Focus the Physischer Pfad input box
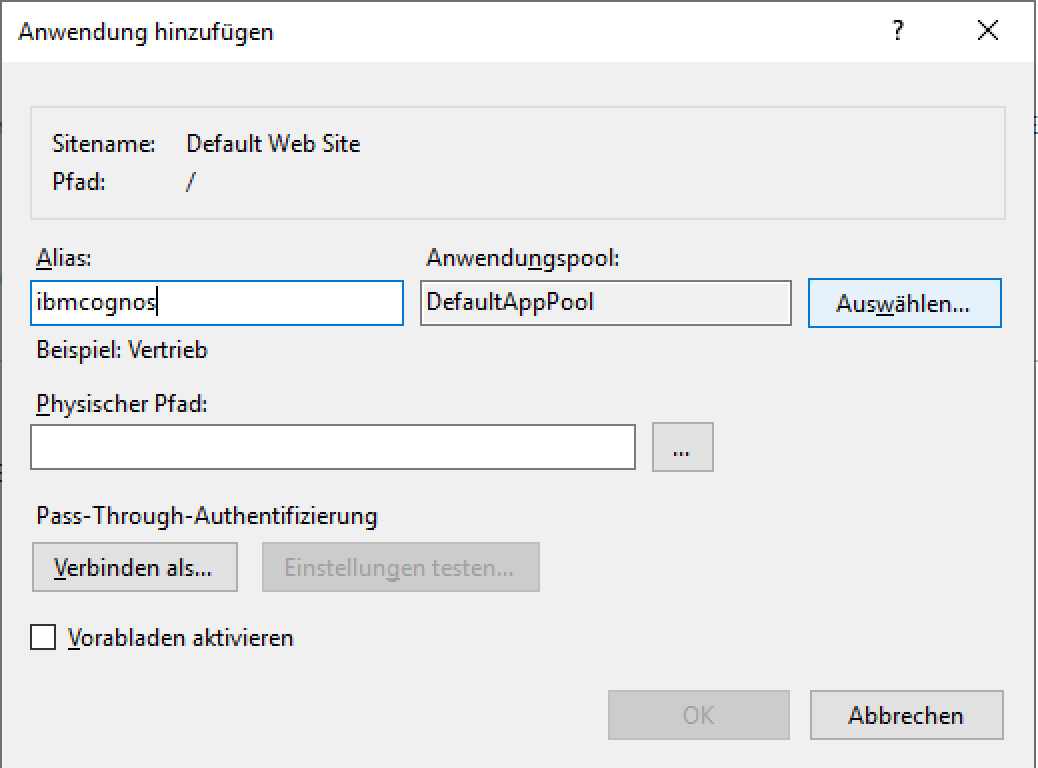The image size is (1038, 768). pyautogui.click(x=333, y=447)
